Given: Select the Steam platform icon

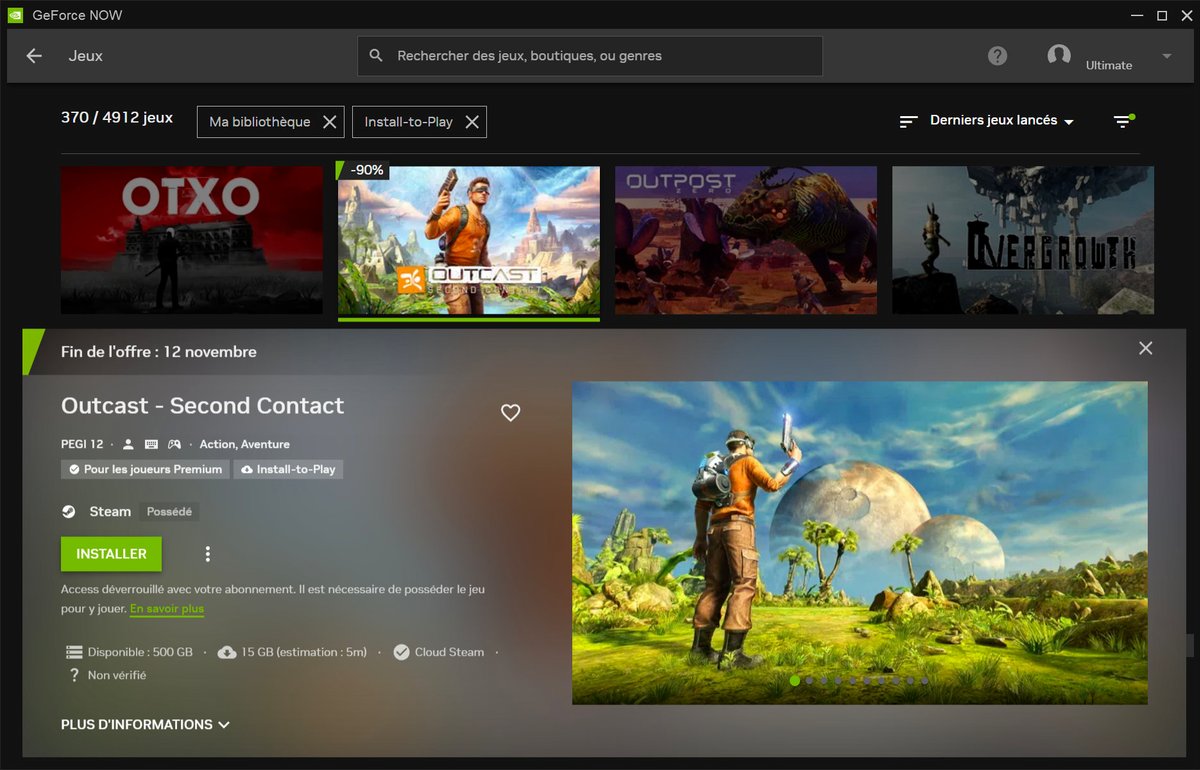Looking at the screenshot, I should pyautogui.click(x=68, y=511).
